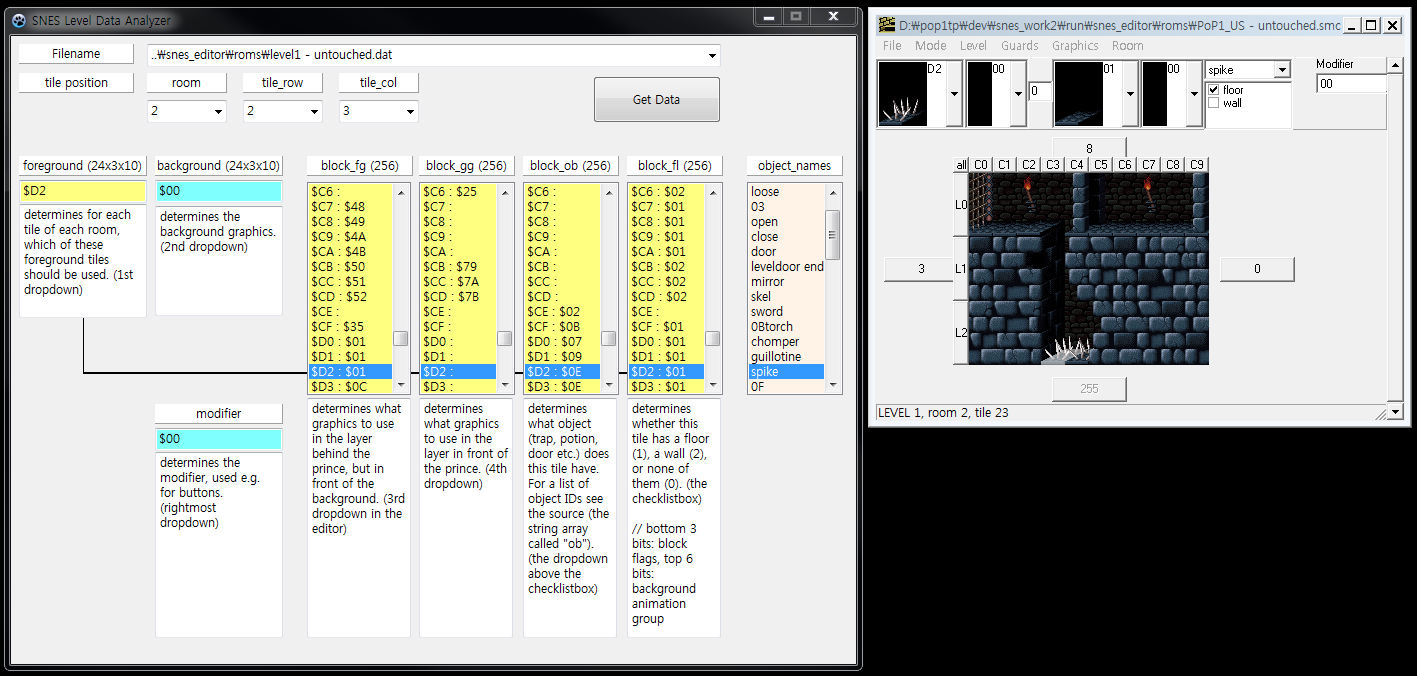Click the foreground $D2 value field
1417x676 pixels.
(x=83, y=190)
